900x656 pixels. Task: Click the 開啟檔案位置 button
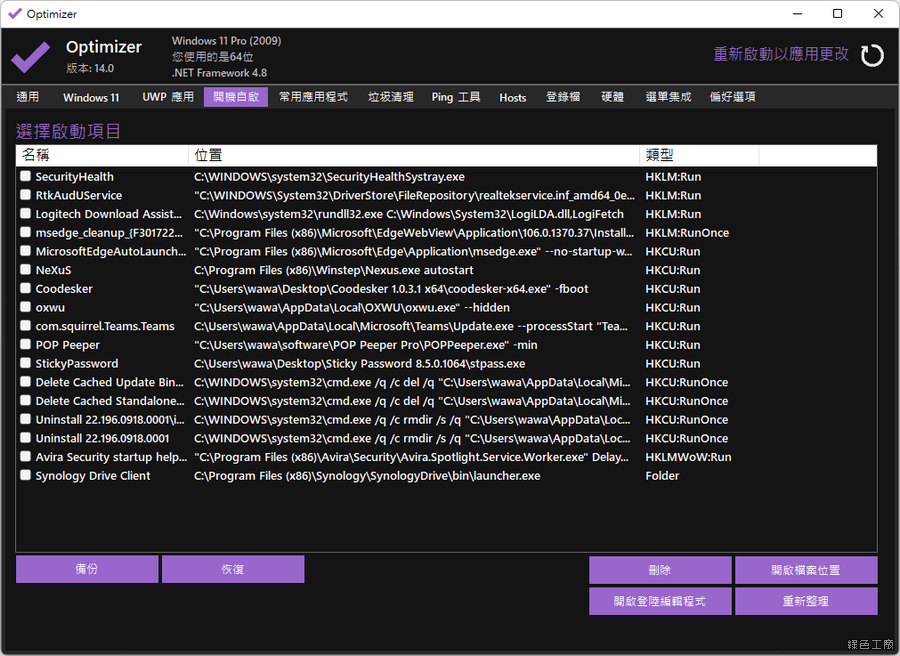[x=806, y=570]
